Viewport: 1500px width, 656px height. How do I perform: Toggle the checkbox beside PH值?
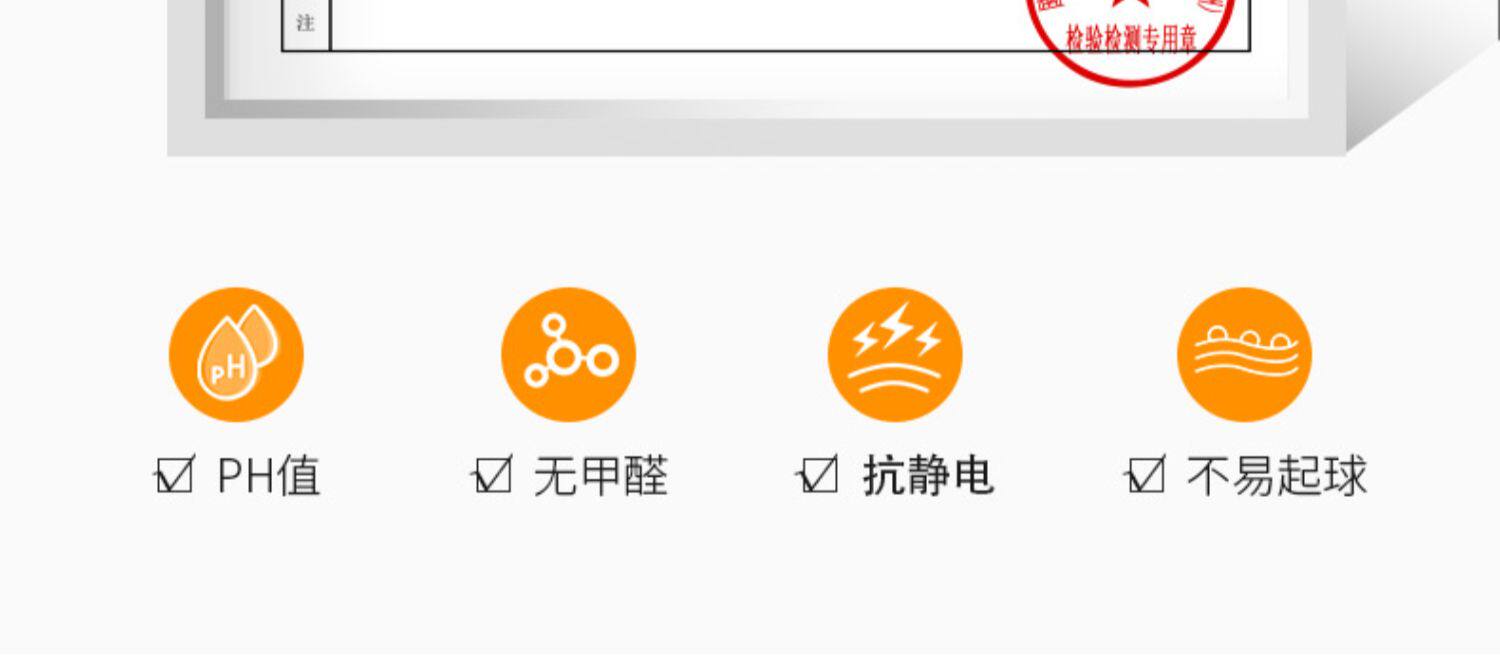[175, 476]
